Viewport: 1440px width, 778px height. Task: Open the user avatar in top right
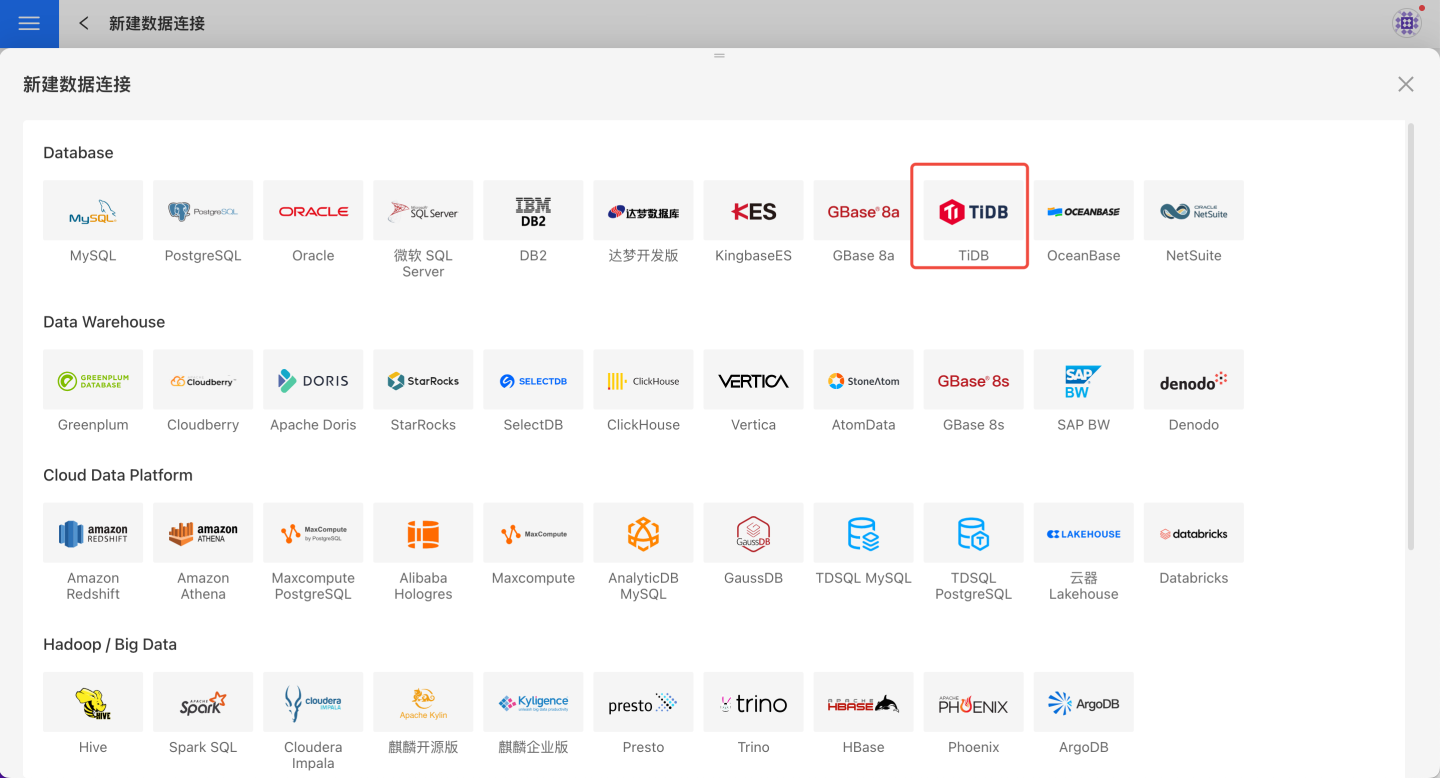click(1407, 23)
